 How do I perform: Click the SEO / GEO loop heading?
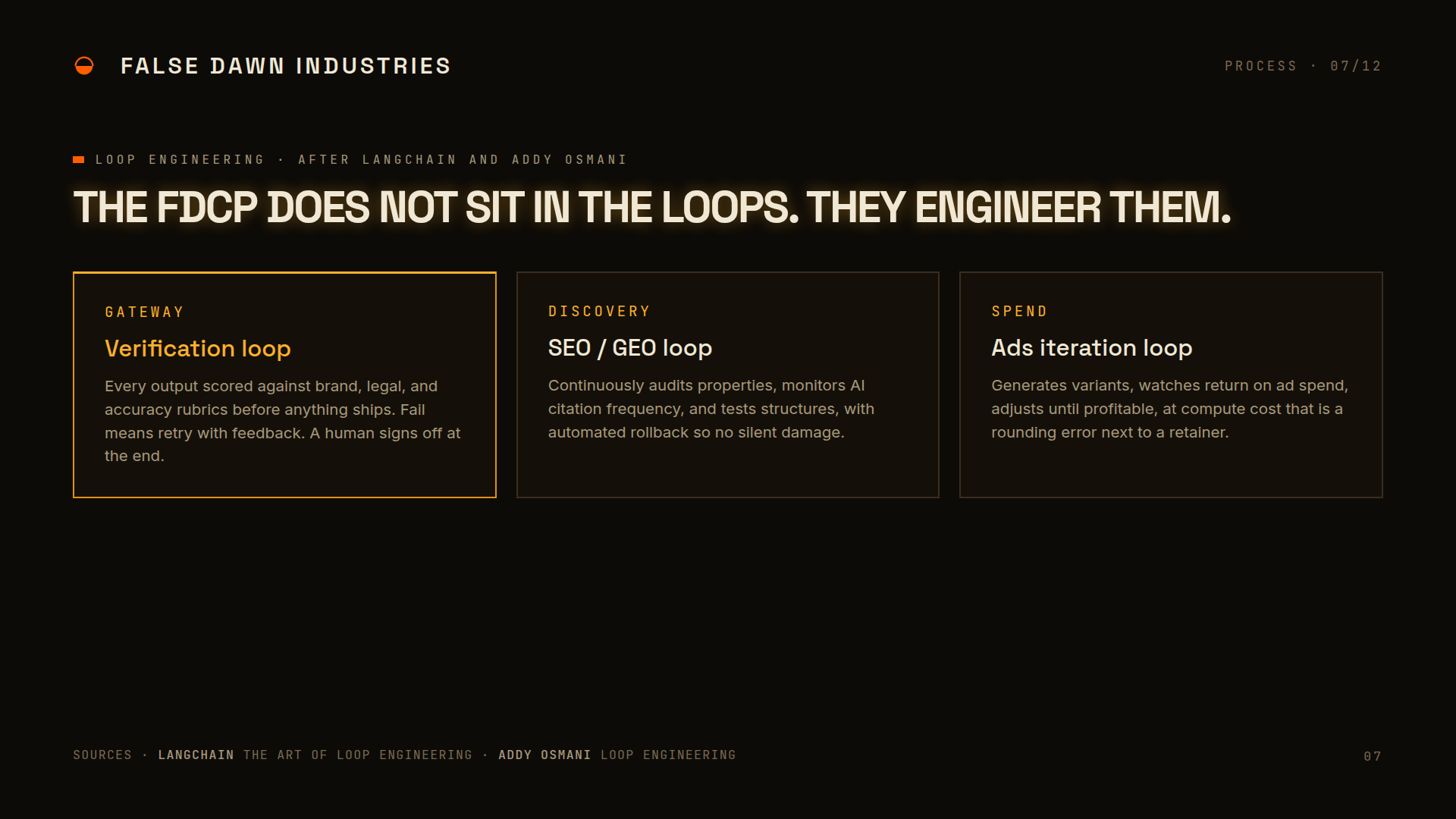[630, 347]
